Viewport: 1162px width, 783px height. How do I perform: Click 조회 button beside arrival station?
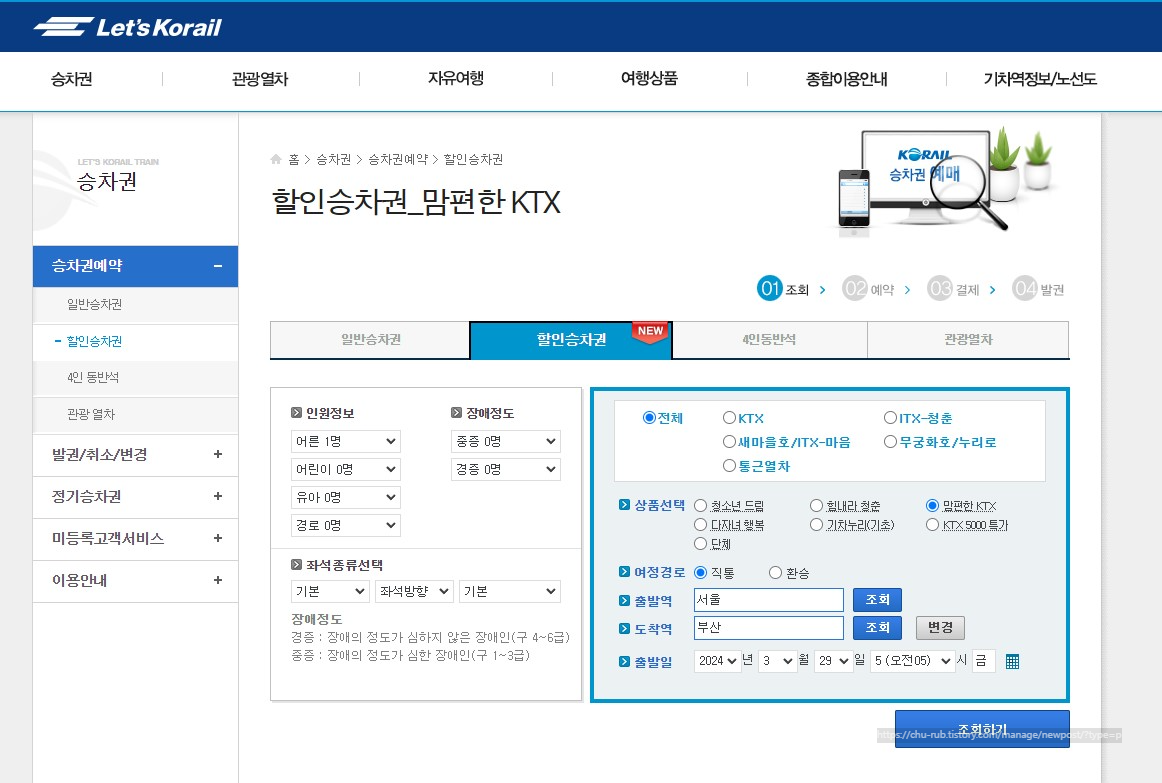877,627
